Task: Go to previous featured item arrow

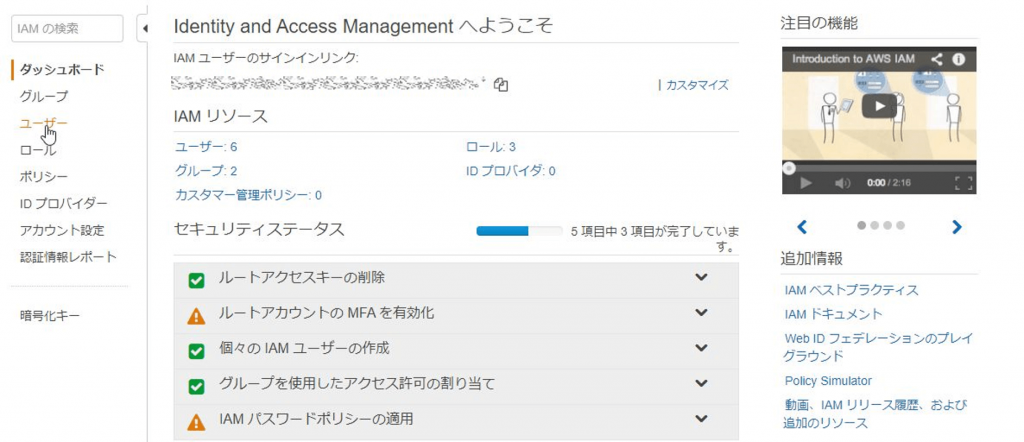Action: [802, 227]
